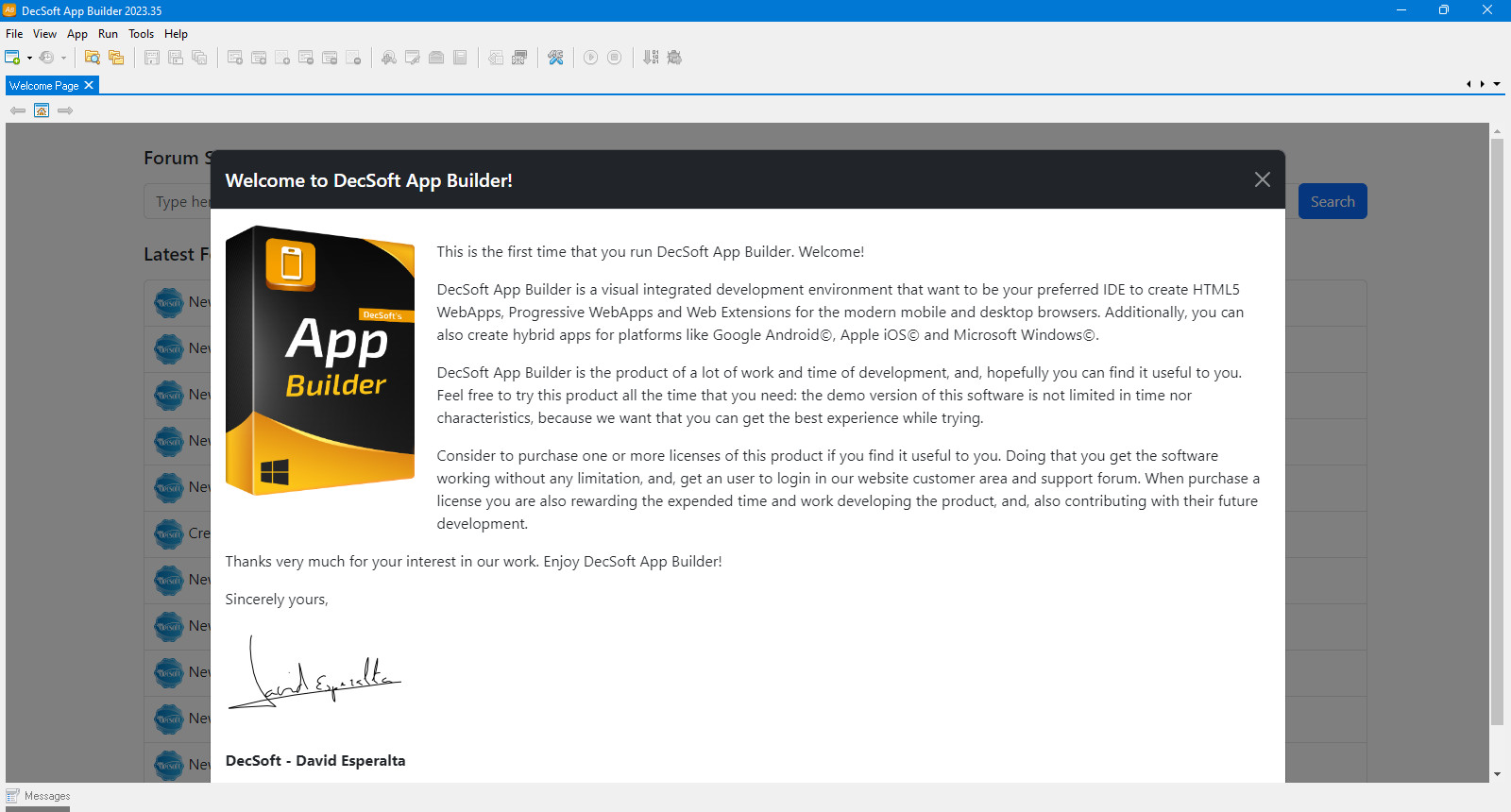Viewport: 1511px width, 812px height.
Task: Click the bug debug toolbar icon
Action: (x=674, y=58)
